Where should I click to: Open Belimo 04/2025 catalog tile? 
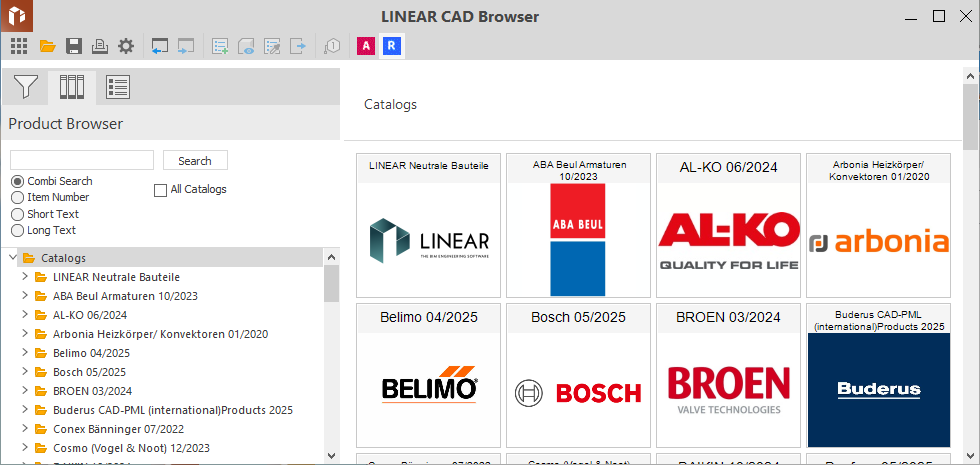[x=429, y=375]
